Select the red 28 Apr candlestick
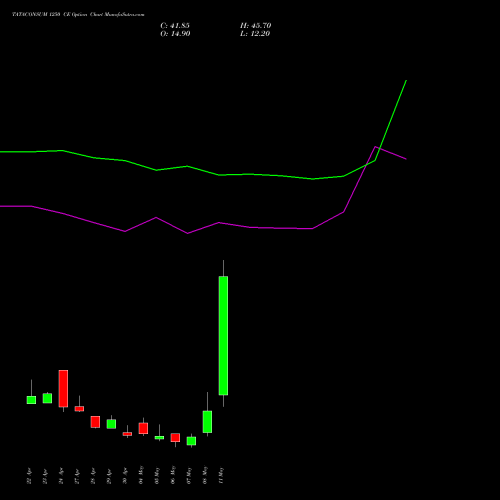500x500 pixels. (95, 422)
